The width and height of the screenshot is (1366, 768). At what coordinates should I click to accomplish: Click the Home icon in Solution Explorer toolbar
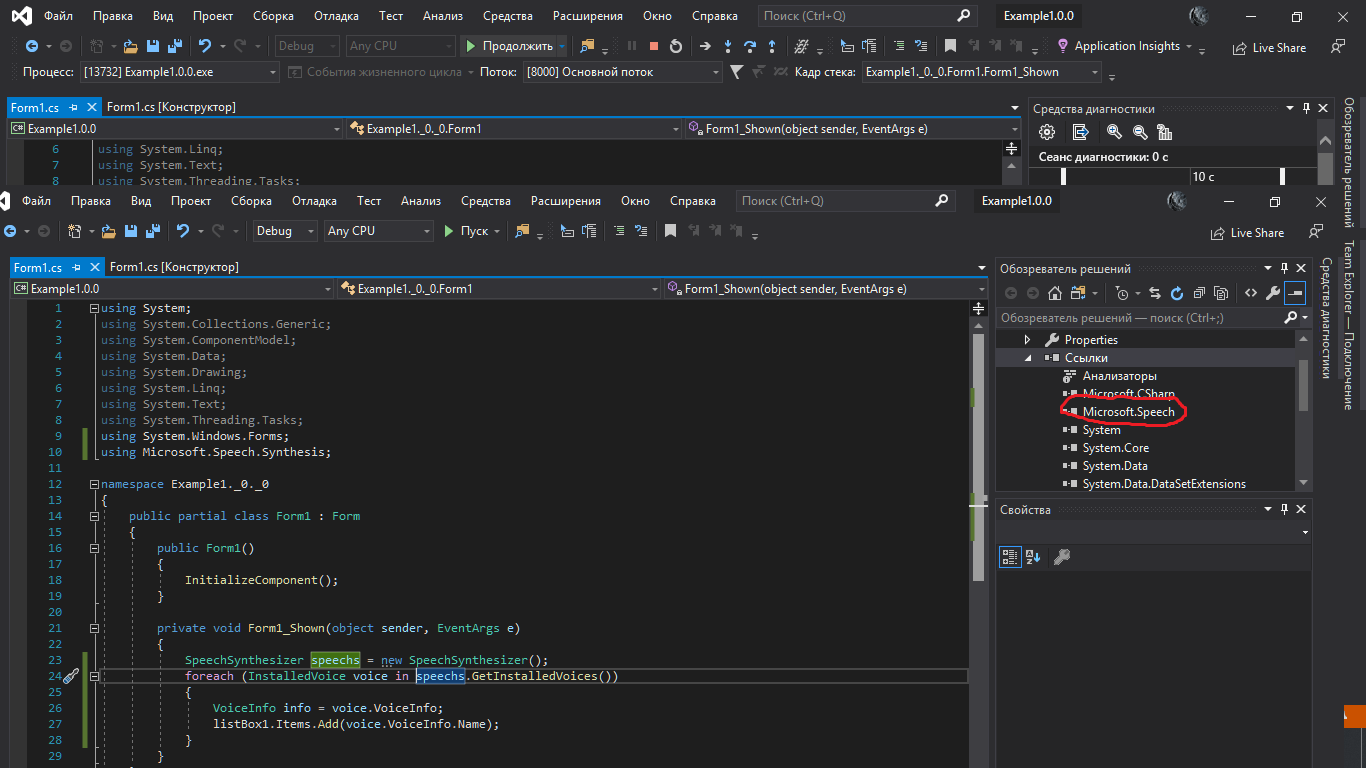point(1055,293)
